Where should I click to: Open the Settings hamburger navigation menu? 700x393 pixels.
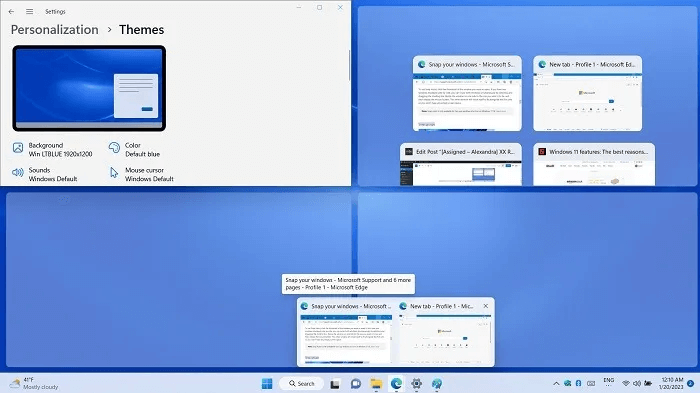(29, 12)
